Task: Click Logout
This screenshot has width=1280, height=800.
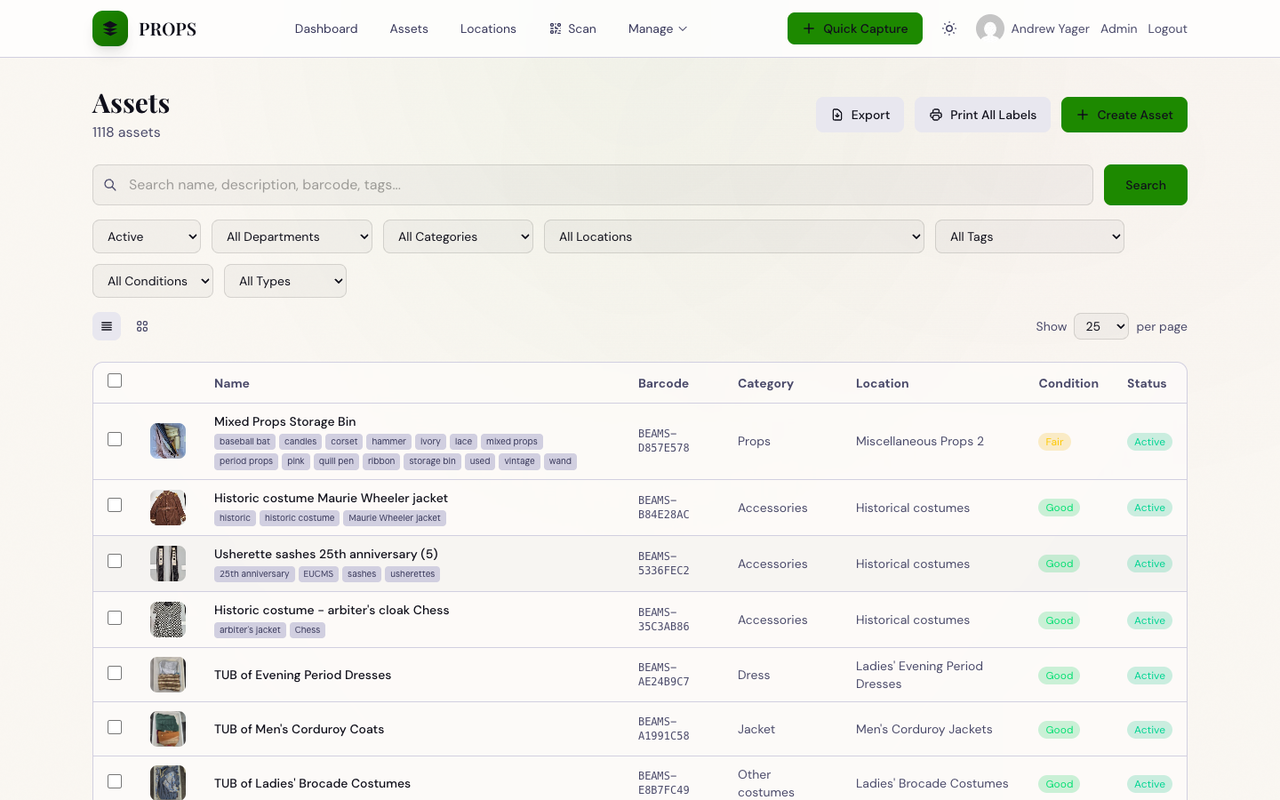Action: pos(1167,28)
